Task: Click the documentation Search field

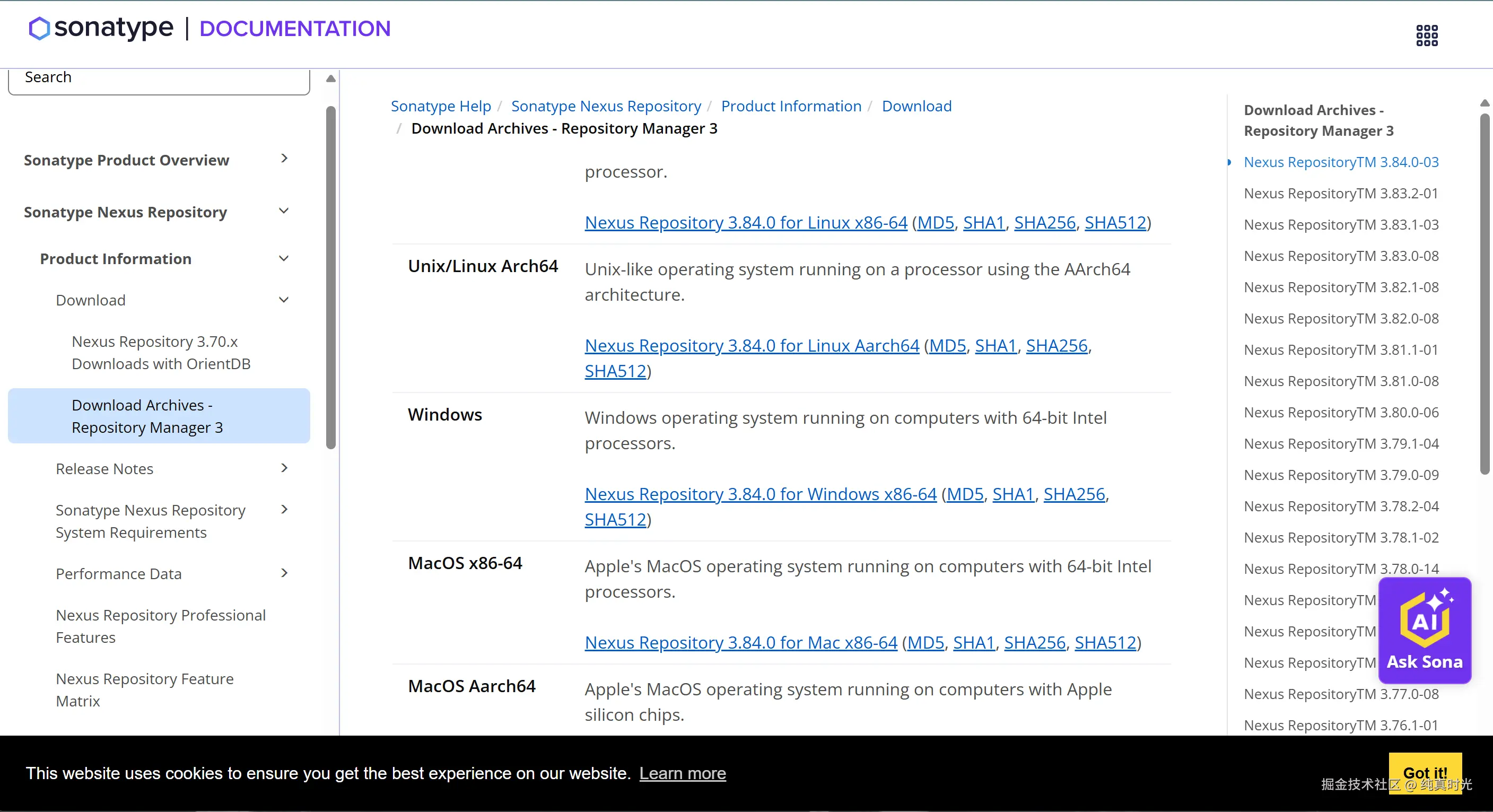Action: 159,78
